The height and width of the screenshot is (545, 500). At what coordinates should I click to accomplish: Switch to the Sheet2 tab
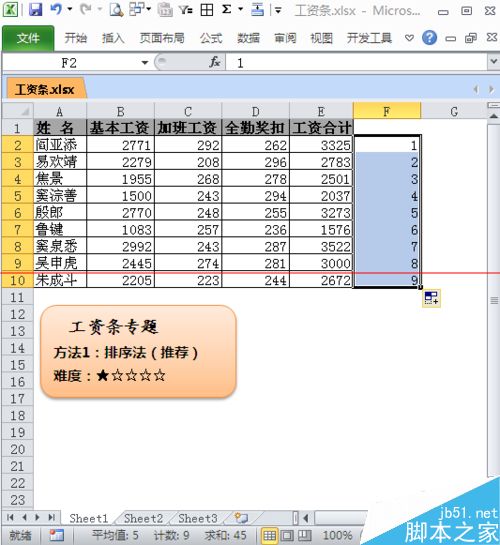tap(144, 518)
